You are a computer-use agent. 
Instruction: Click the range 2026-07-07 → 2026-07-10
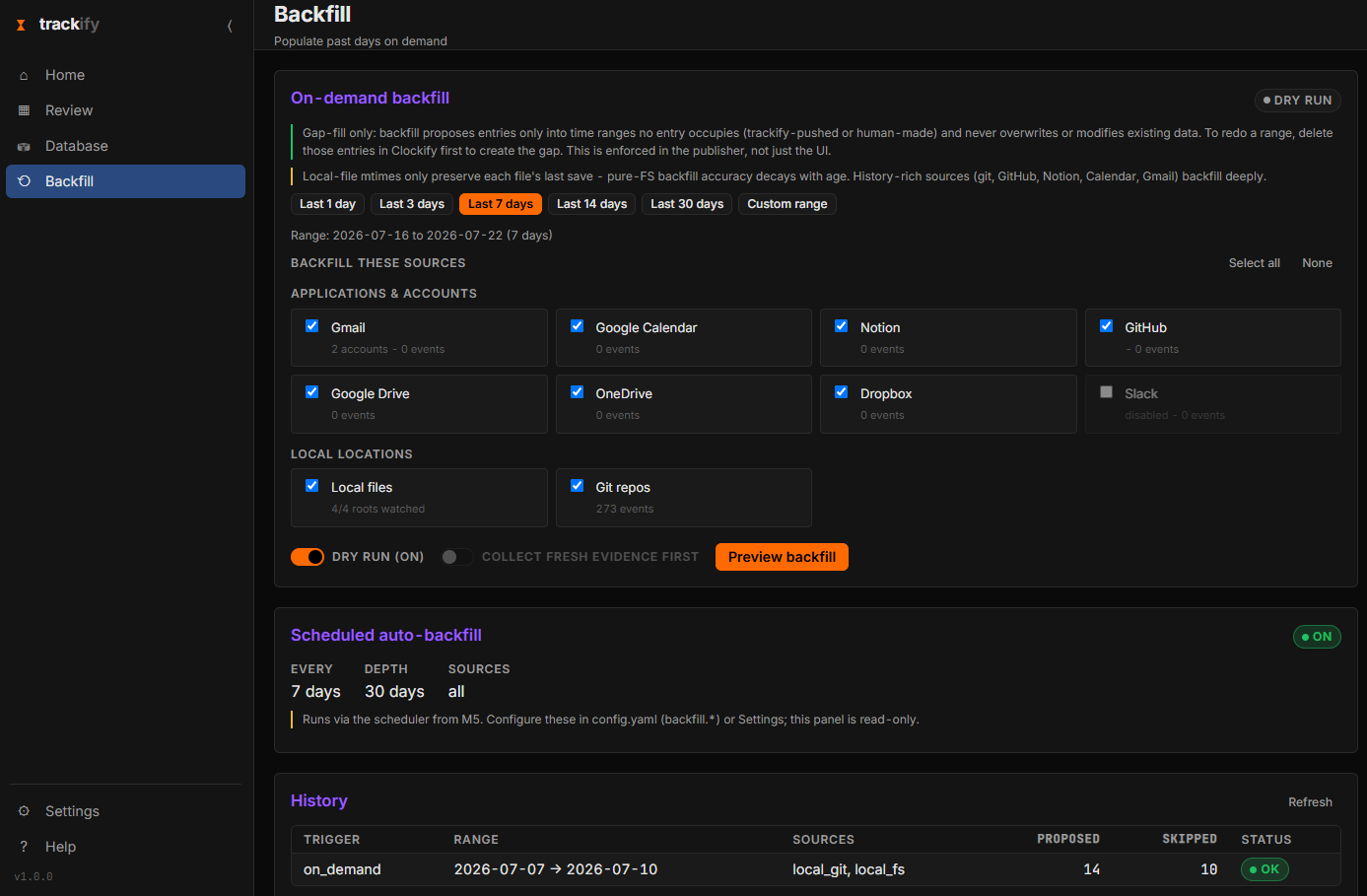coord(556,869)
